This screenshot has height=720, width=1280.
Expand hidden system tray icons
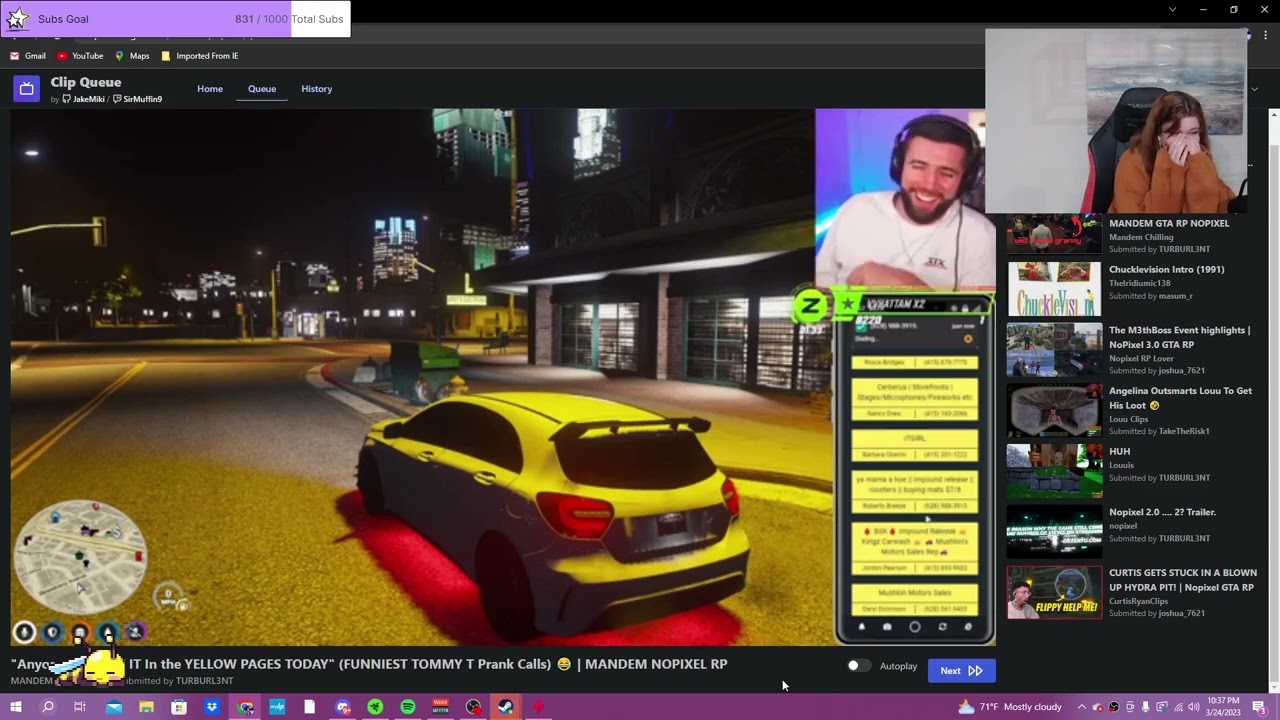pos(1081,707)
